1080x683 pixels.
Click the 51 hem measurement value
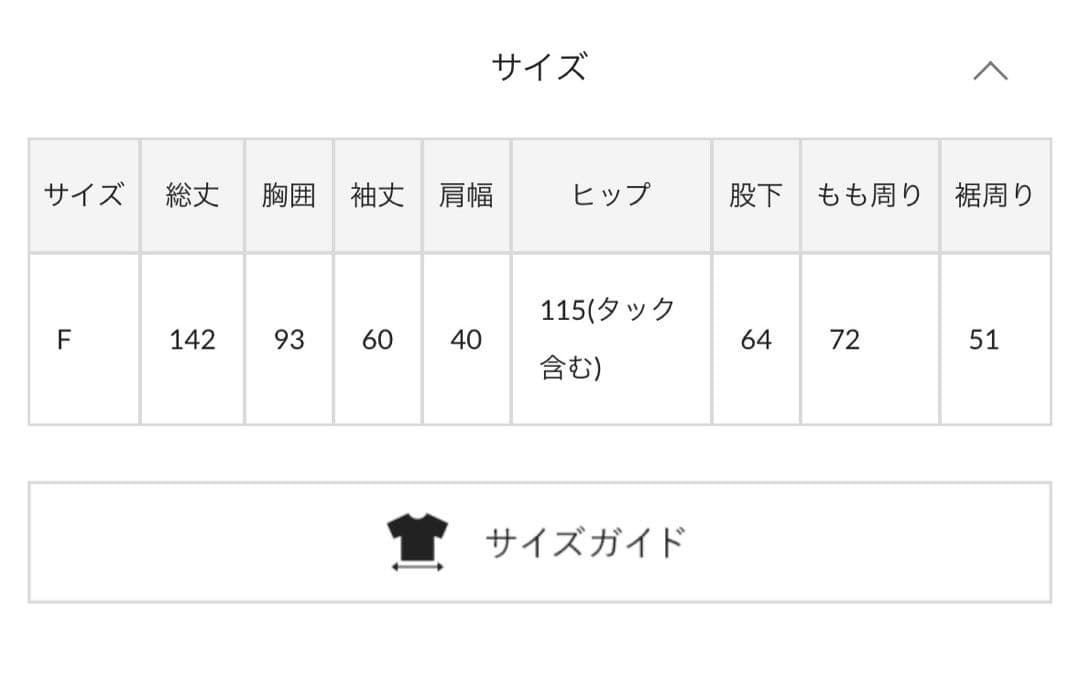click(983, 340)
